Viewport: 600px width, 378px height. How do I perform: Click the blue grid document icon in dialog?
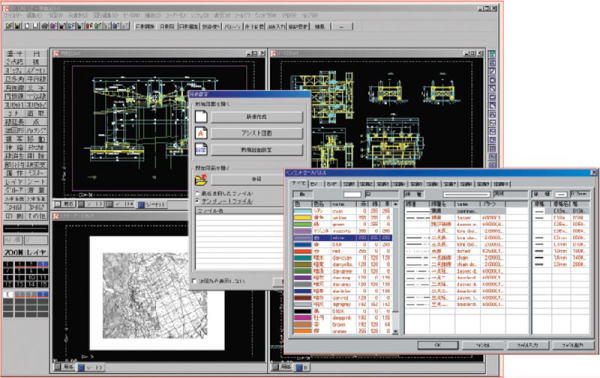click(201, 150)
